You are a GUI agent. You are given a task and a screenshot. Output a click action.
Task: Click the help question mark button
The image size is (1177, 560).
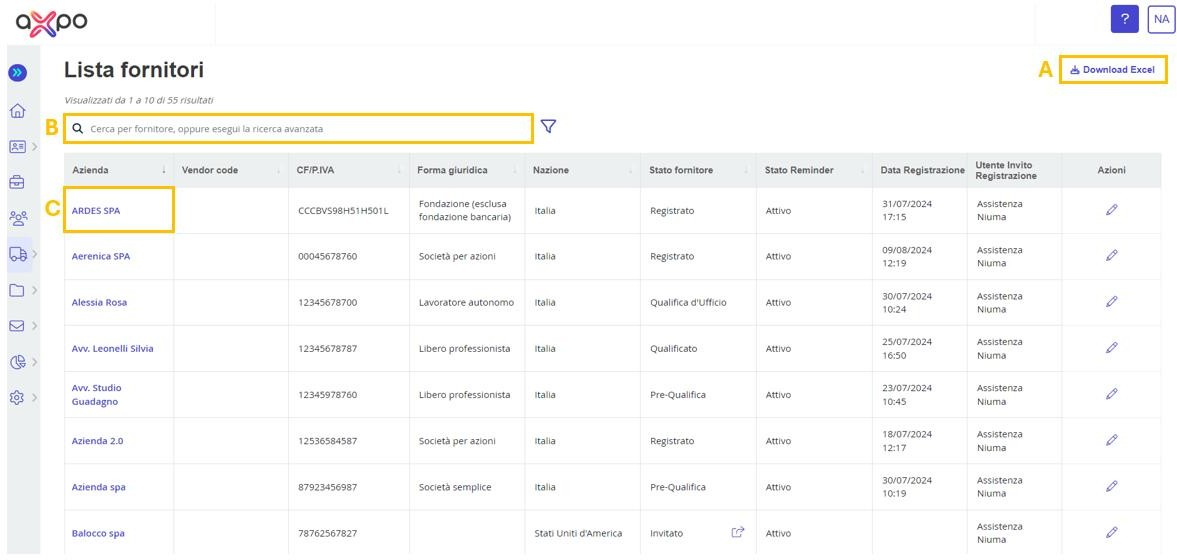(x=1124, y=19)
